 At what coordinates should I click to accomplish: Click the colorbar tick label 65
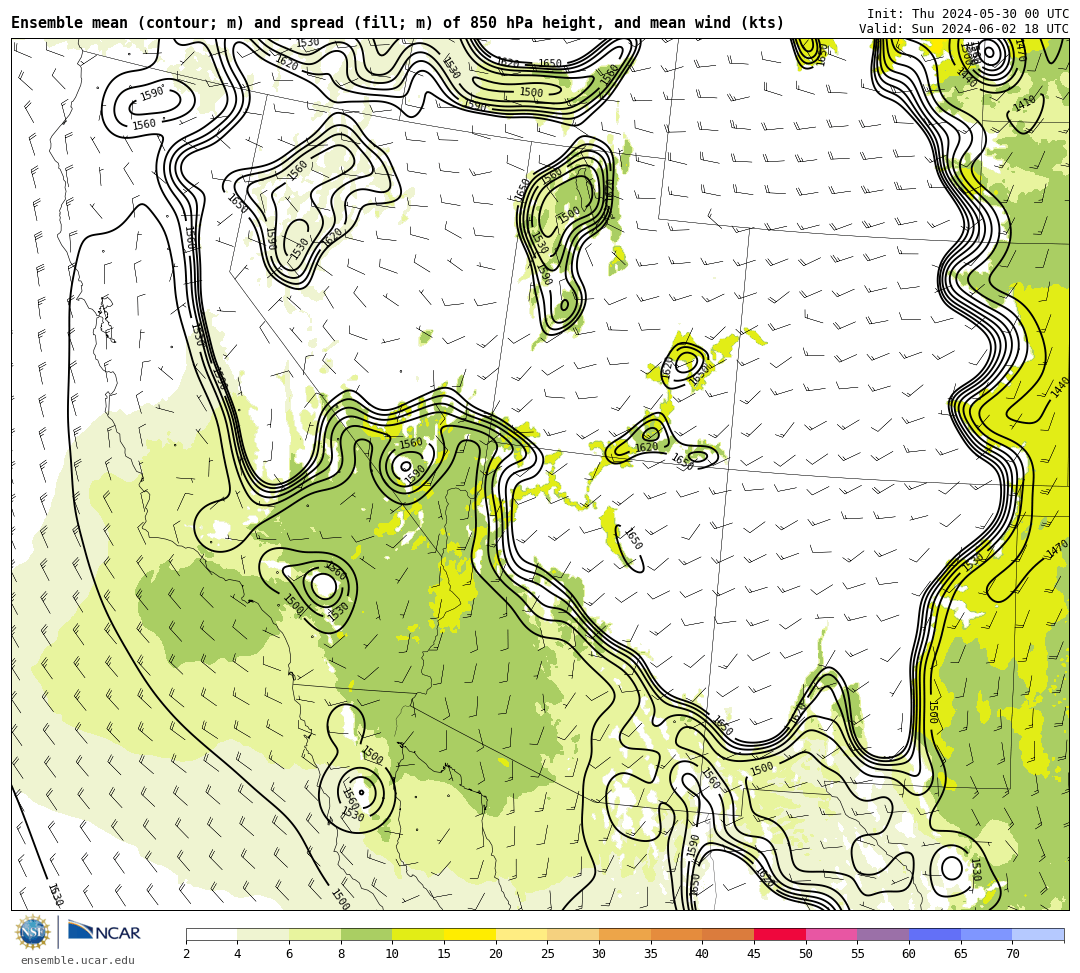point(961,954)
